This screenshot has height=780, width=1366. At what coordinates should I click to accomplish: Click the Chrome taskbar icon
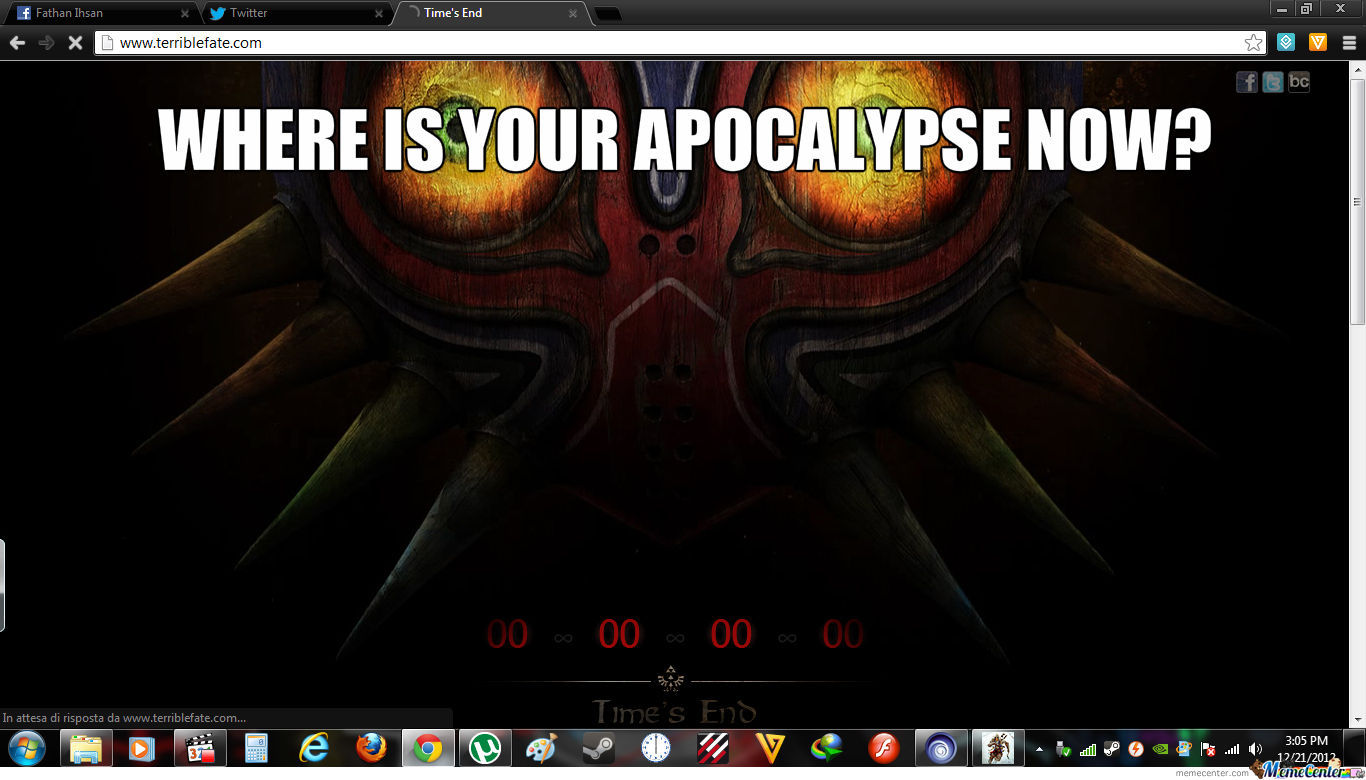click(428, 748)
